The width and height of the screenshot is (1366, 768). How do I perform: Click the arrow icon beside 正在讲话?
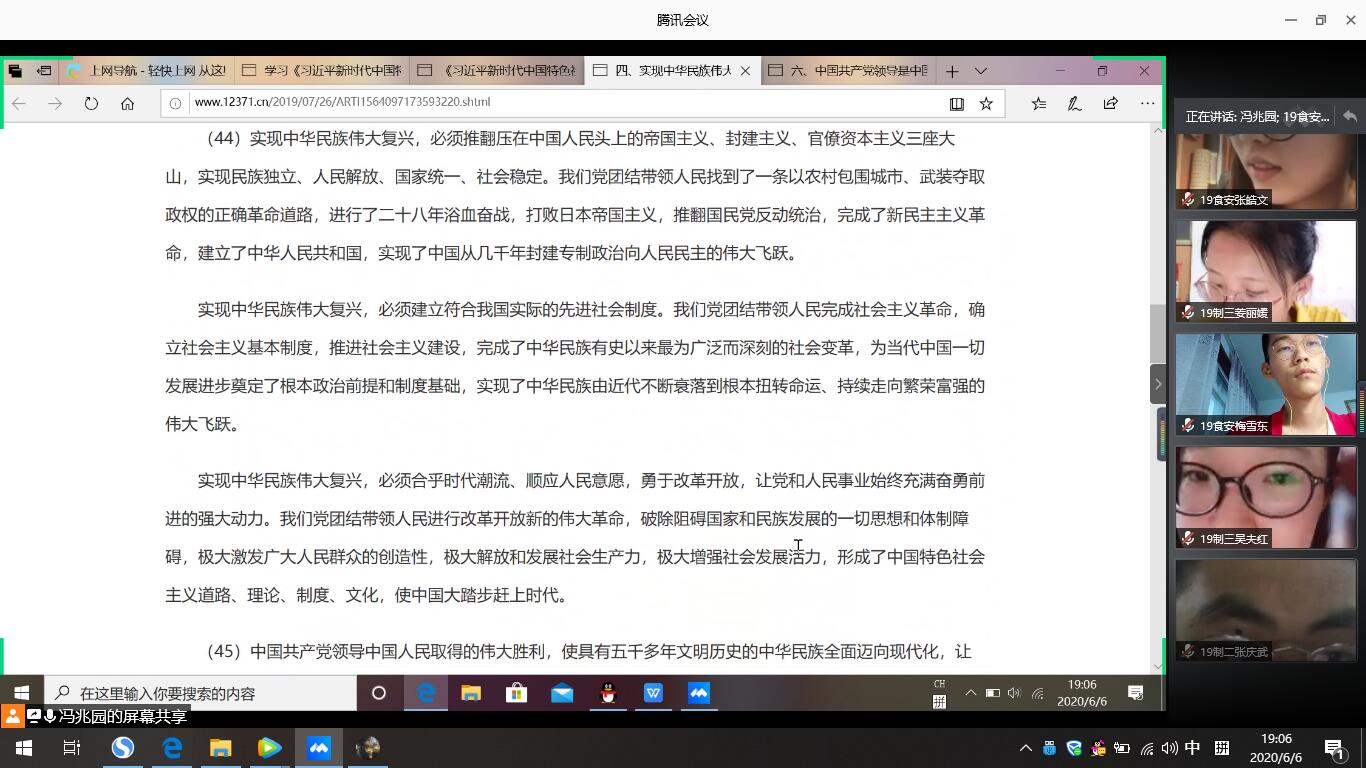click(x=1349, y=116)
